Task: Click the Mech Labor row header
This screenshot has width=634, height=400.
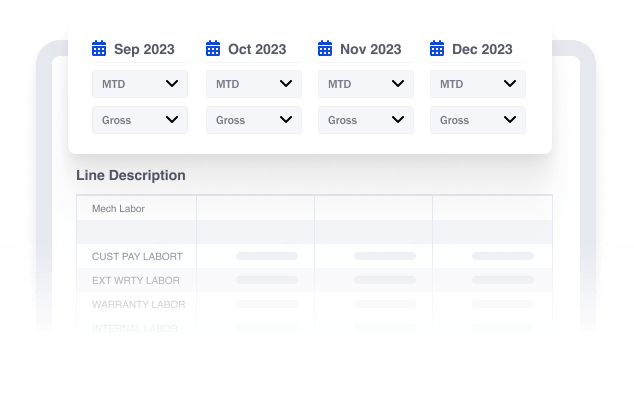Action: click(x=117, y=209)
